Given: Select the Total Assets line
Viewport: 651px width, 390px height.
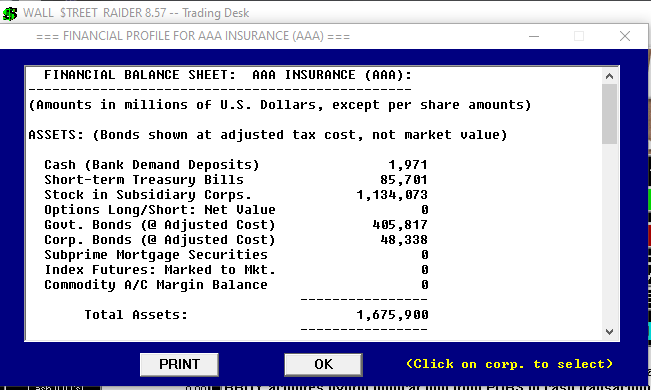Looking at the screenshot, I should 256,315.
